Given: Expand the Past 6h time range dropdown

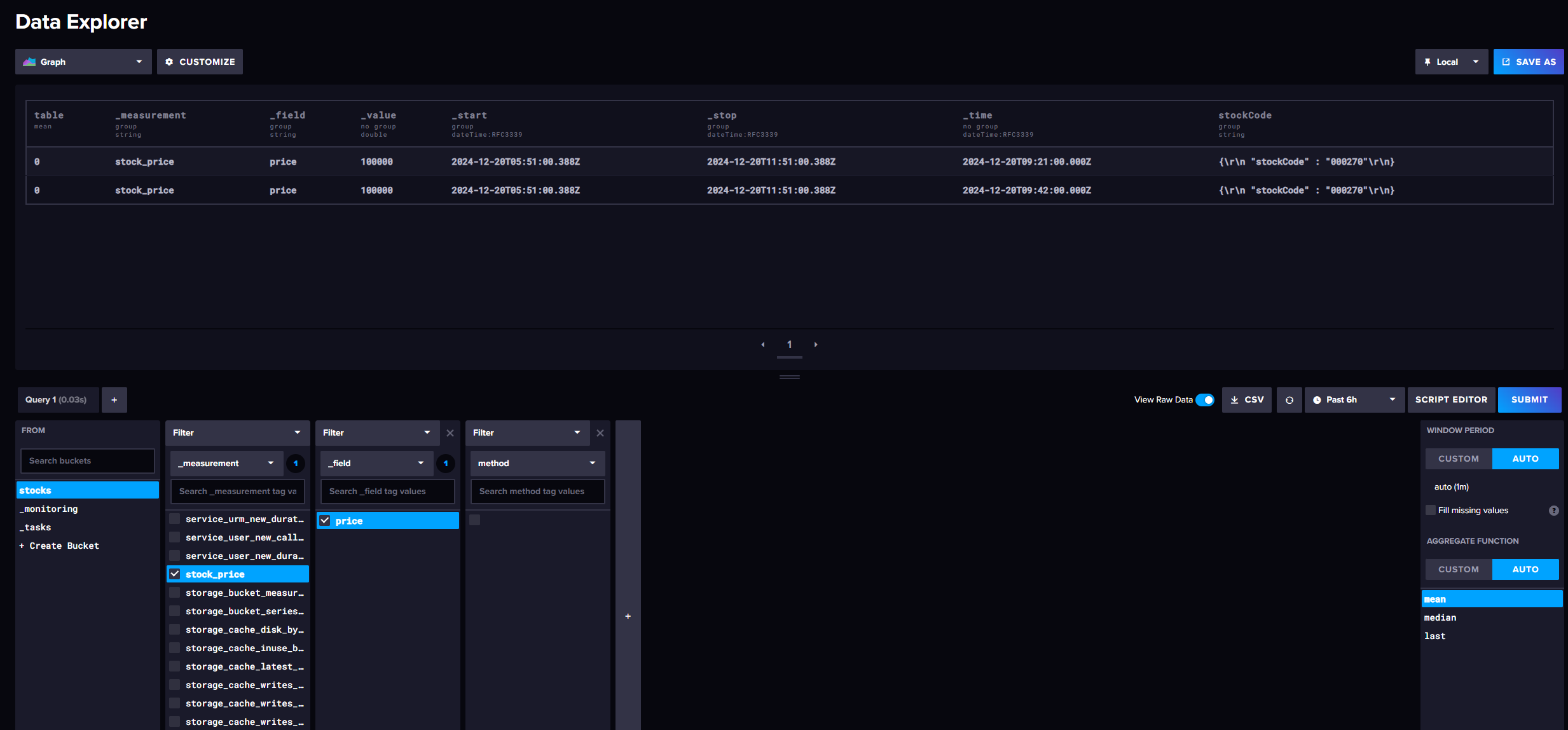Looking at the screenshot, I should 1354,400.
